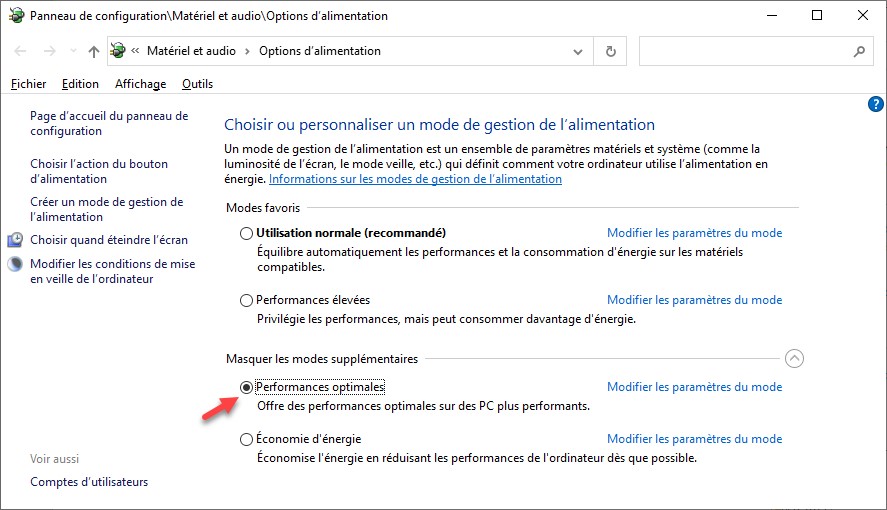Modify settings for Performances optimales plan
The image size is (887, 510).
coord(694,387)
